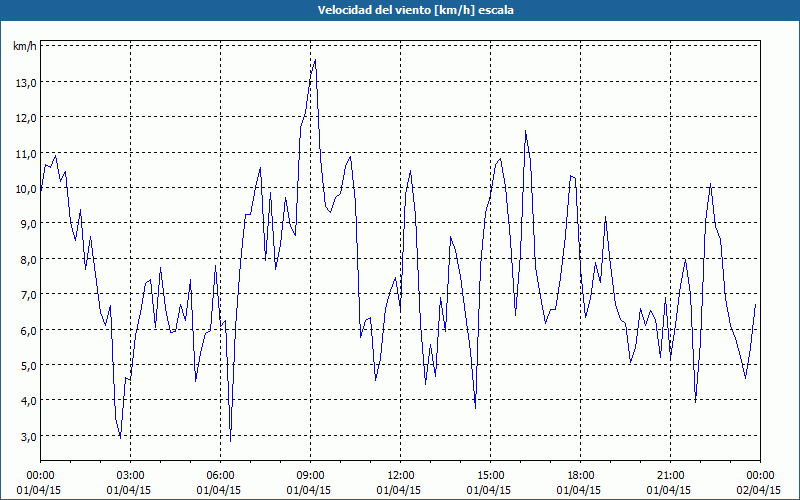Image resolution: width=800 pixels, height=500 pixels.
Task: Click the '13,0' y-axis value
Action: (26, 83)
